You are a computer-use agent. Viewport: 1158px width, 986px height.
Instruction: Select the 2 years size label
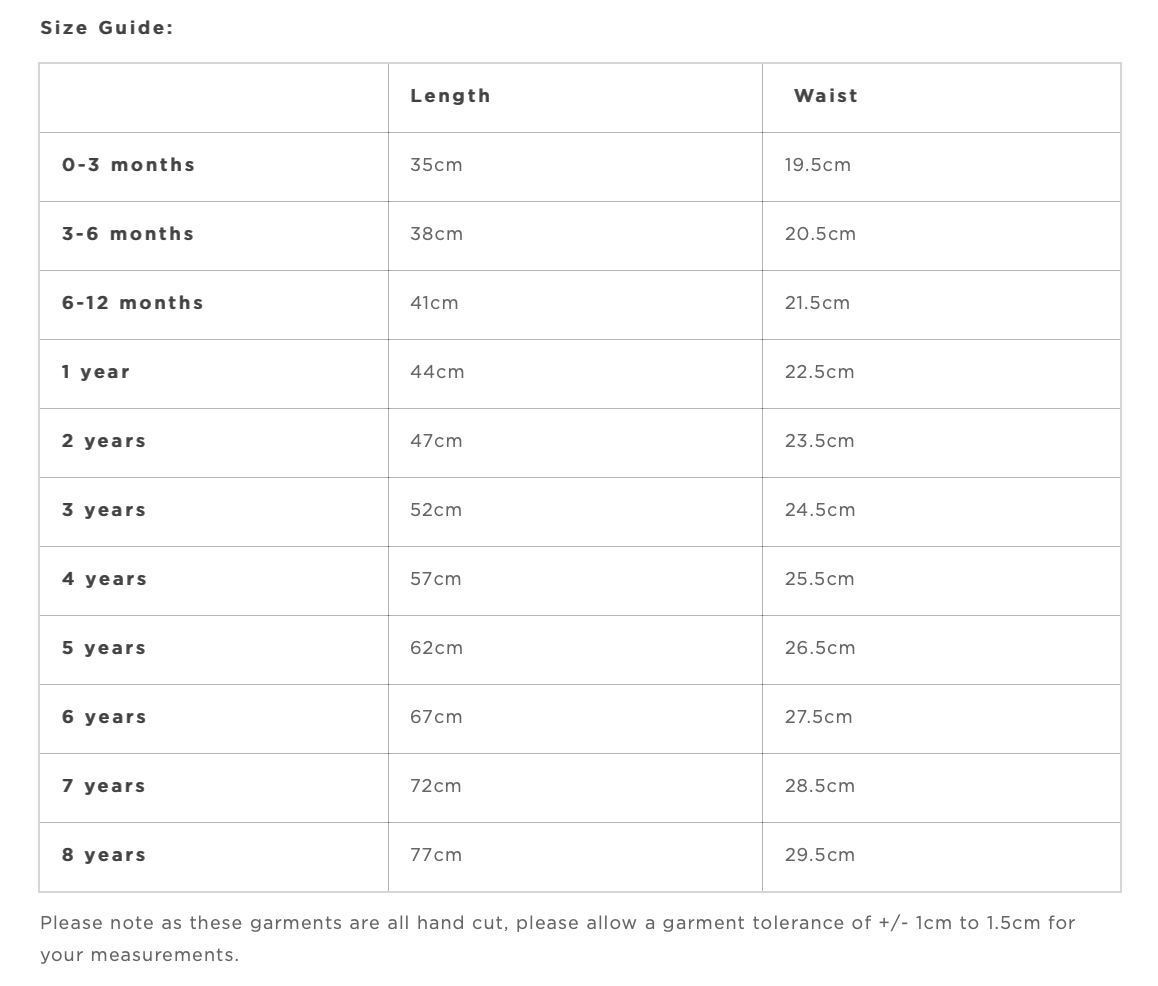(104, 441)
